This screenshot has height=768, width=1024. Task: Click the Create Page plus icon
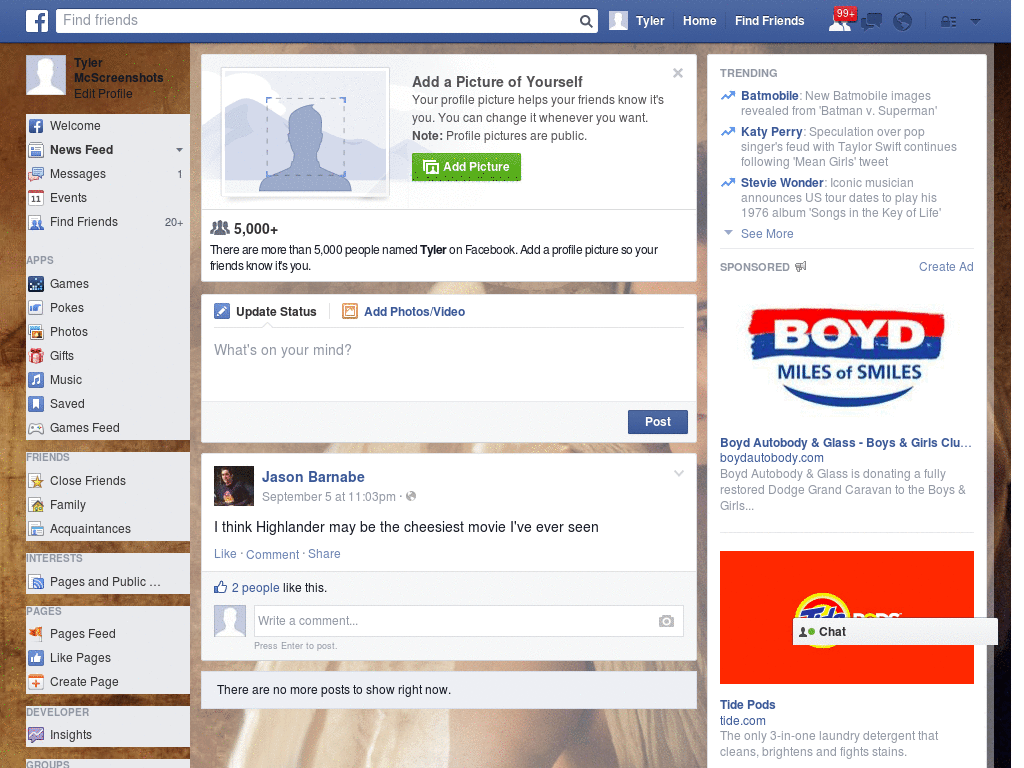point(36,682)
